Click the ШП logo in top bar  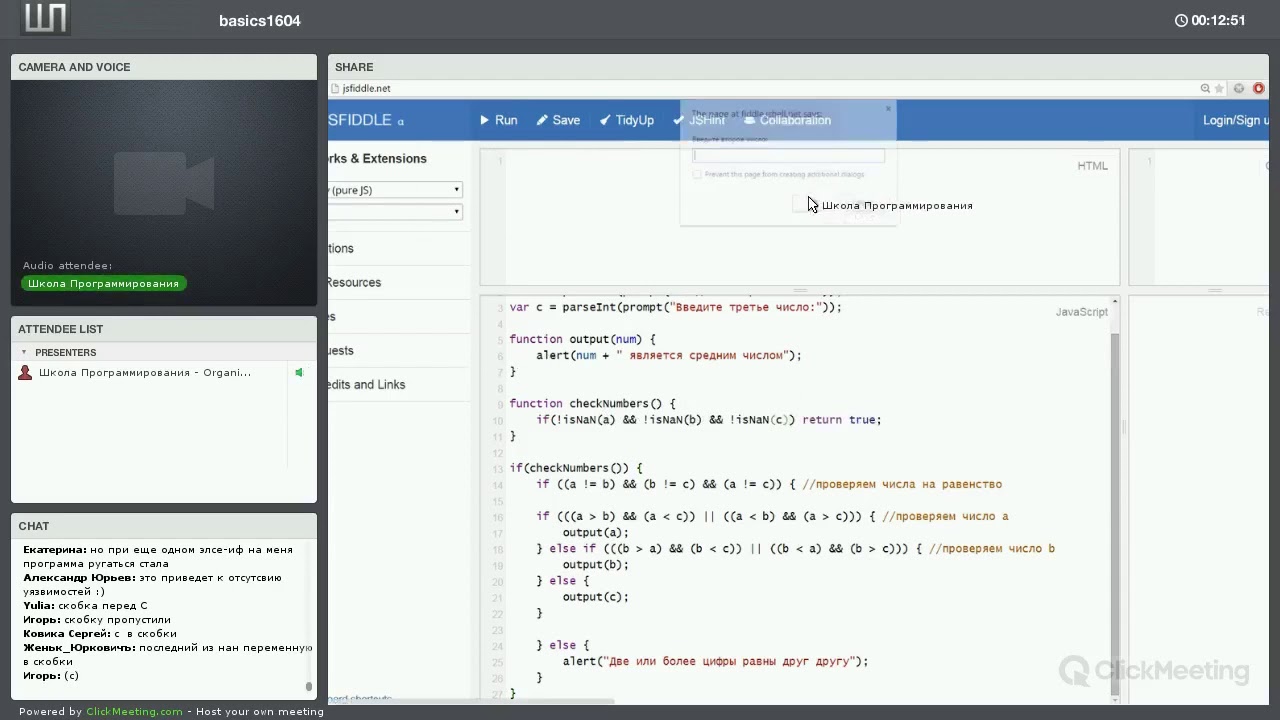point(45,19)
